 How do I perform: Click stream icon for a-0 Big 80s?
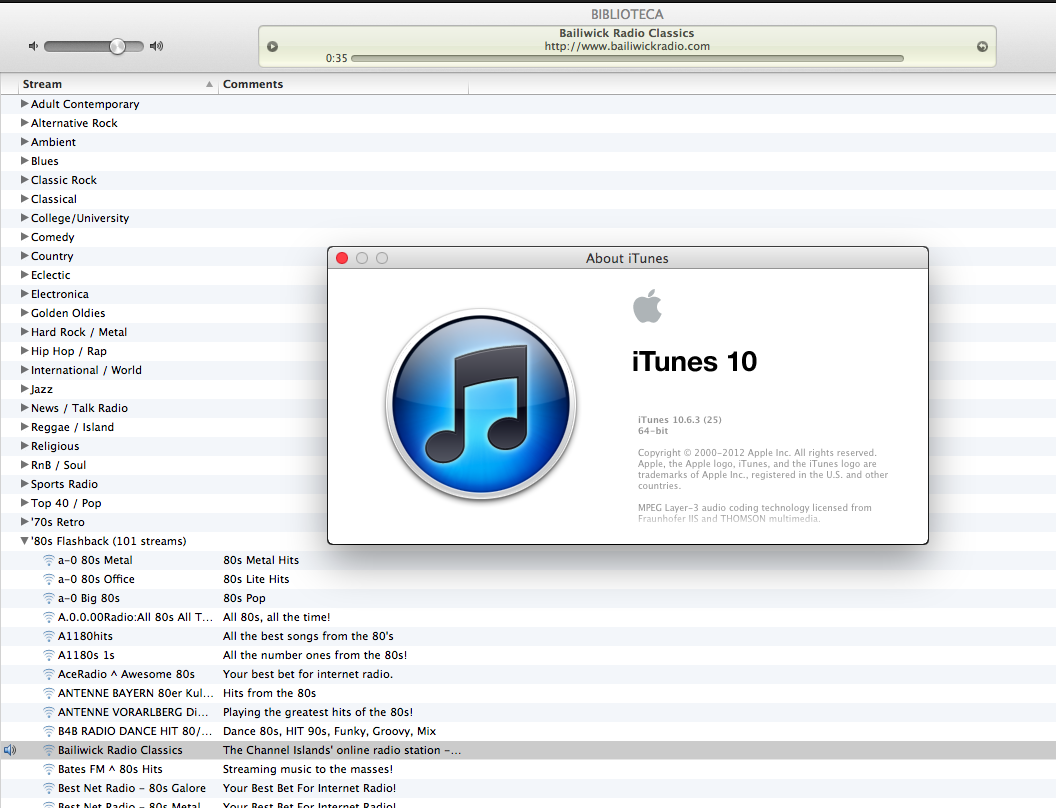[48, 598]
